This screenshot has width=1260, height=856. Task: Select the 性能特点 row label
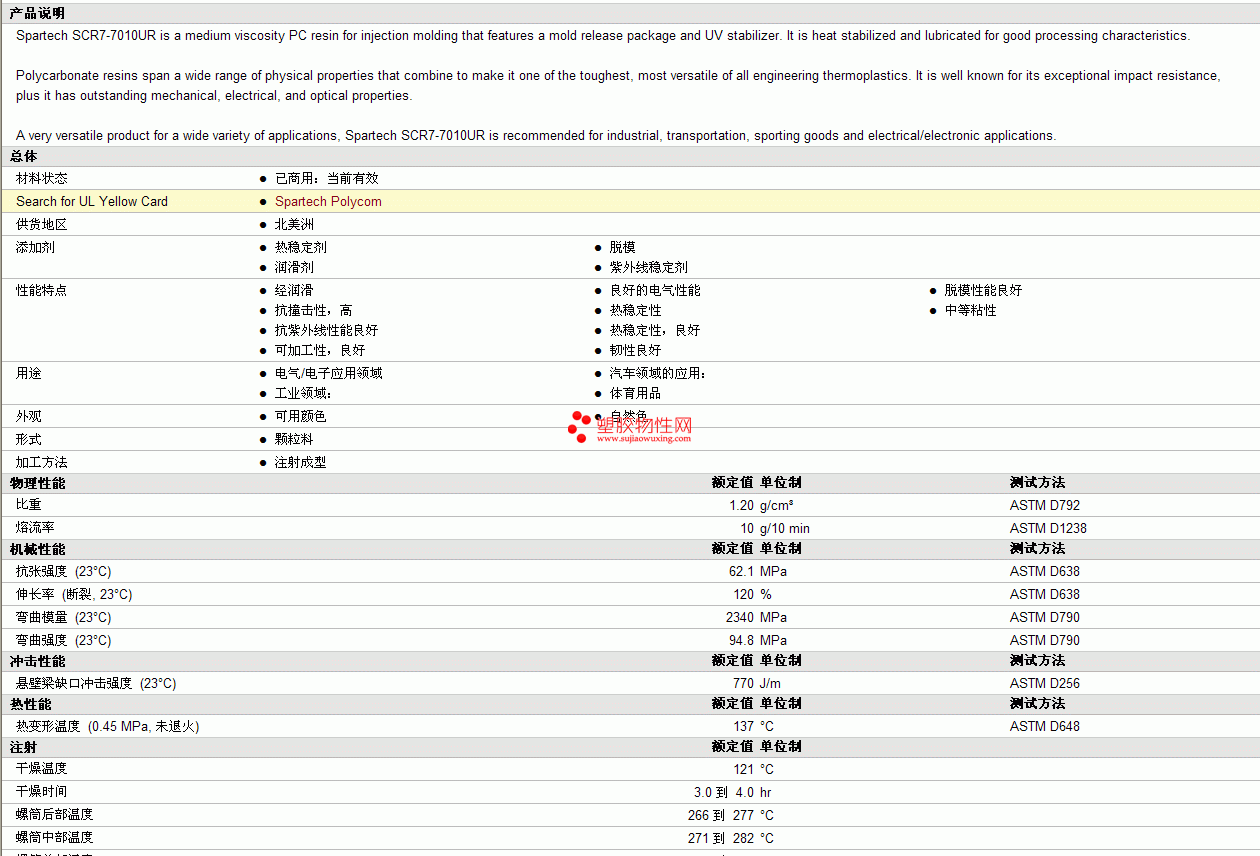pyautogui.click(x=42, y=290)
